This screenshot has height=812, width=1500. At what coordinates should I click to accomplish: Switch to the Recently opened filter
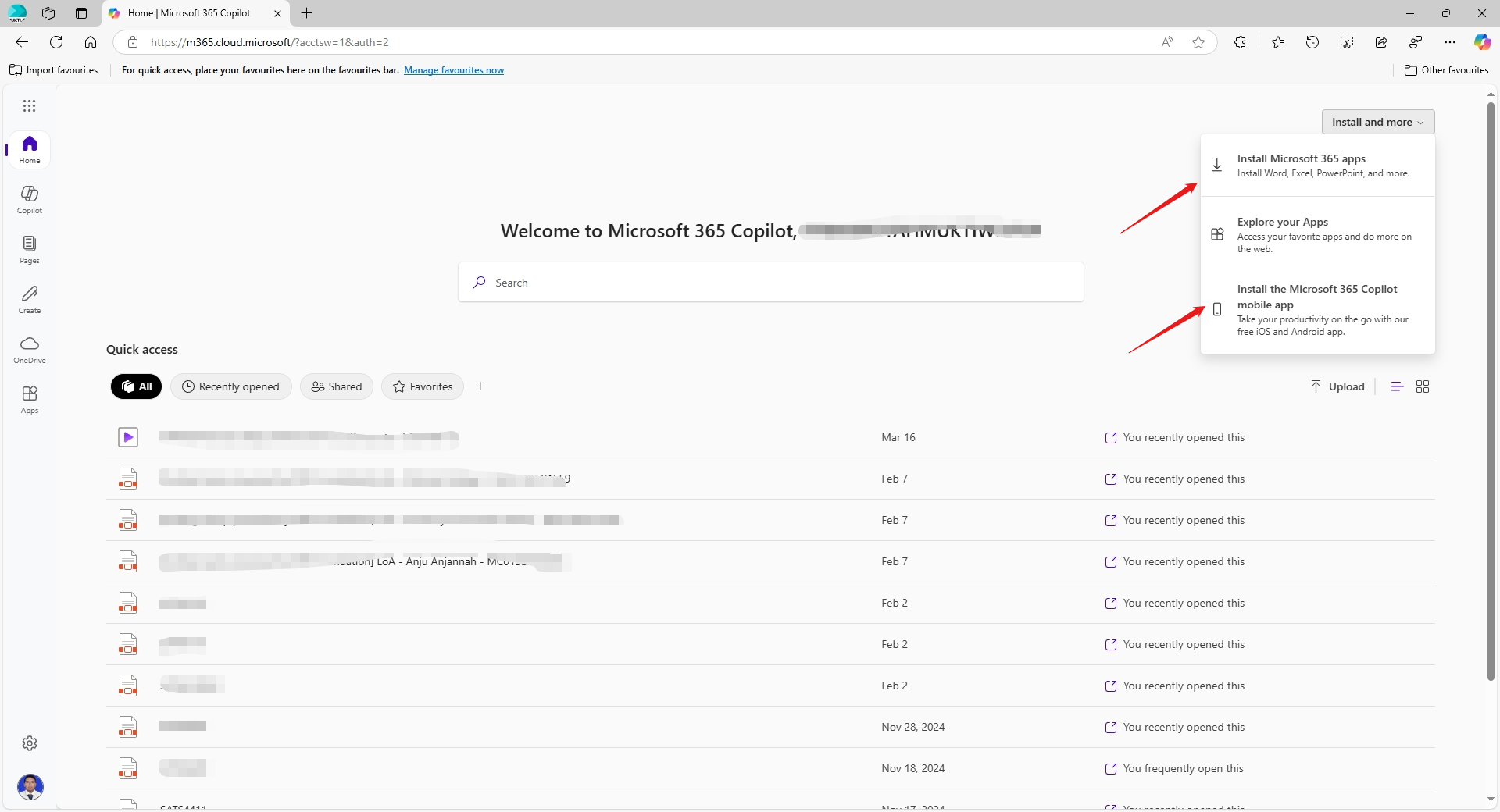[230, 386]
